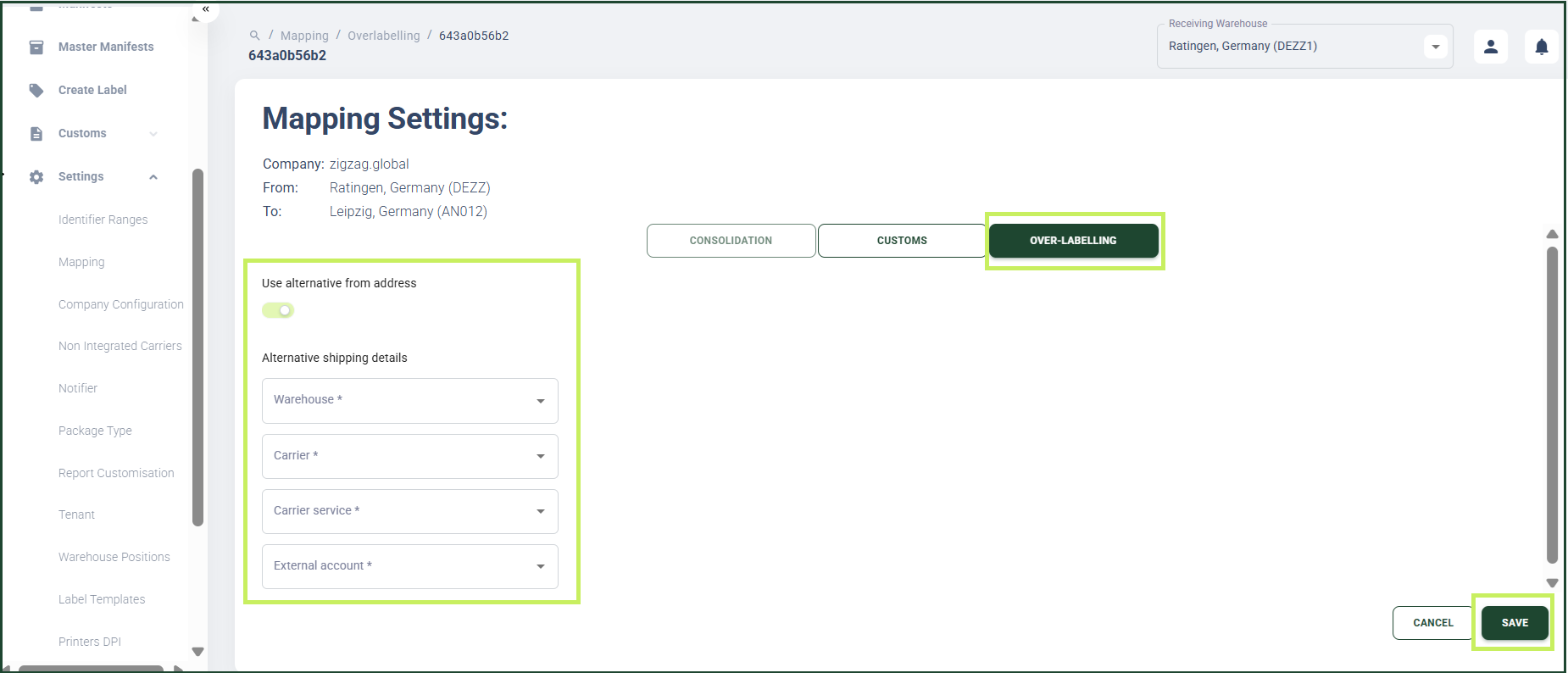Click the Ratingen, Germany (DEZZ) From value
This screenshot has width=1568, height=673.
[410, 187]
